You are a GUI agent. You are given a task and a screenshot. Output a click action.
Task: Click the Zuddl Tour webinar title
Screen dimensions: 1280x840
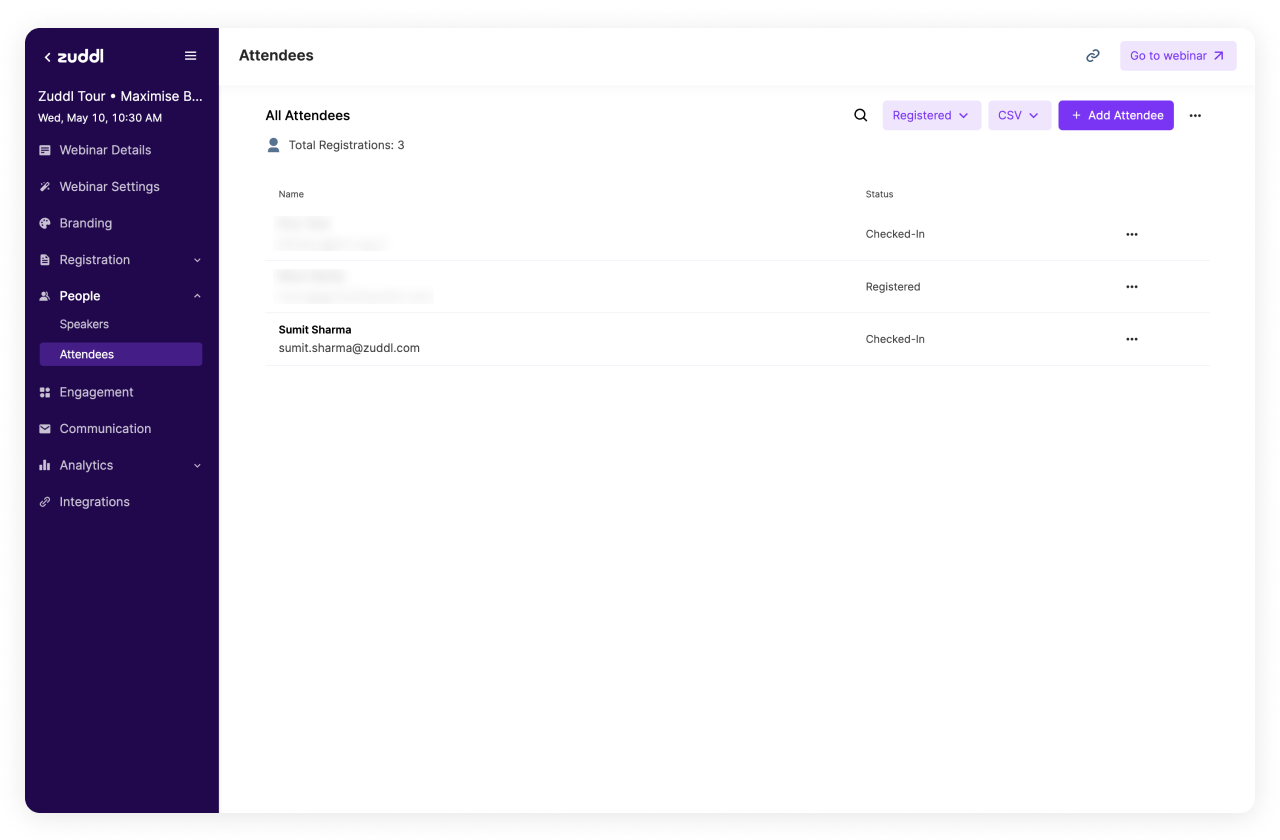pos(120,96)
